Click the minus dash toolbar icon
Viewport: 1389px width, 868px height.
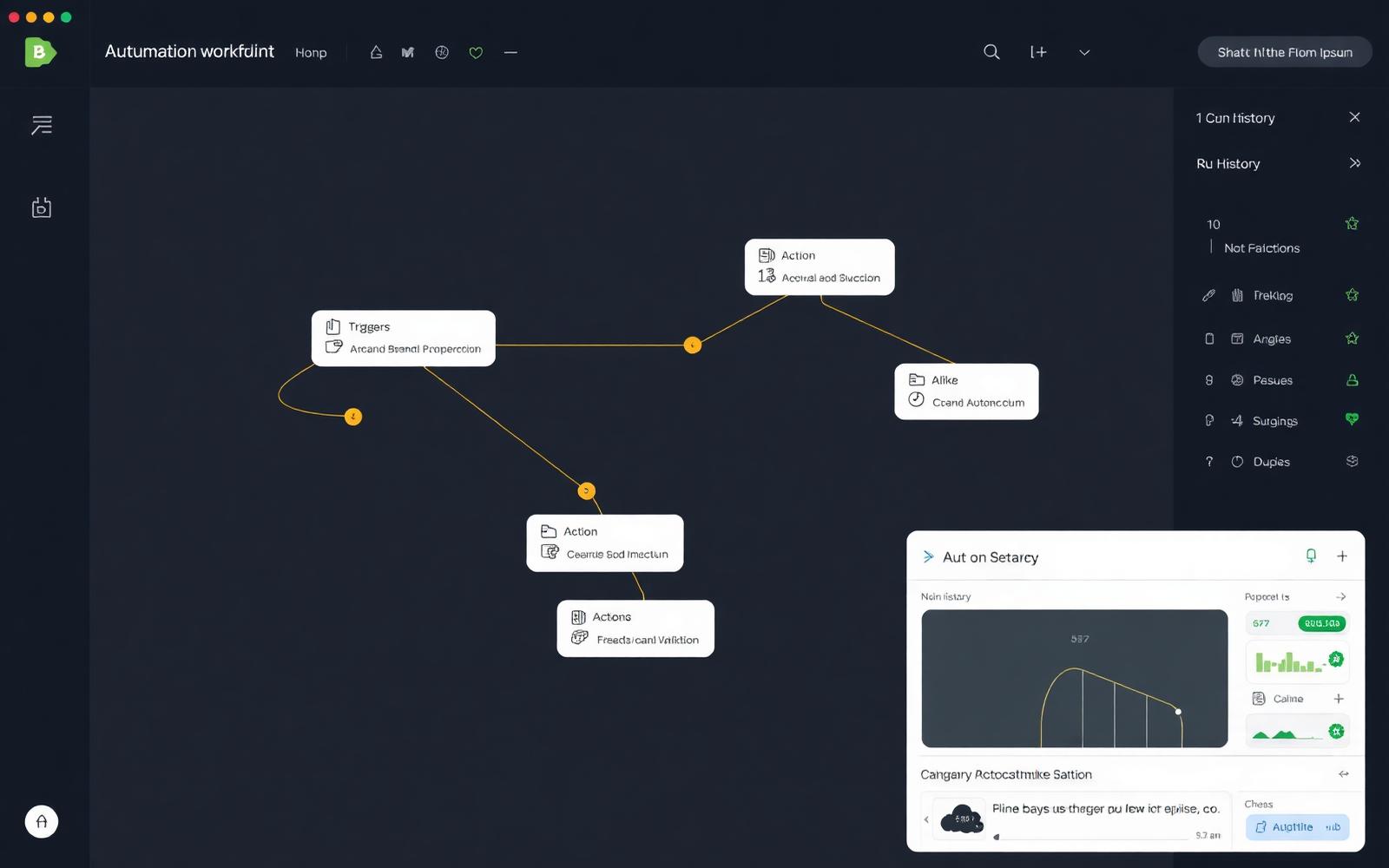[x=510, y=52]
